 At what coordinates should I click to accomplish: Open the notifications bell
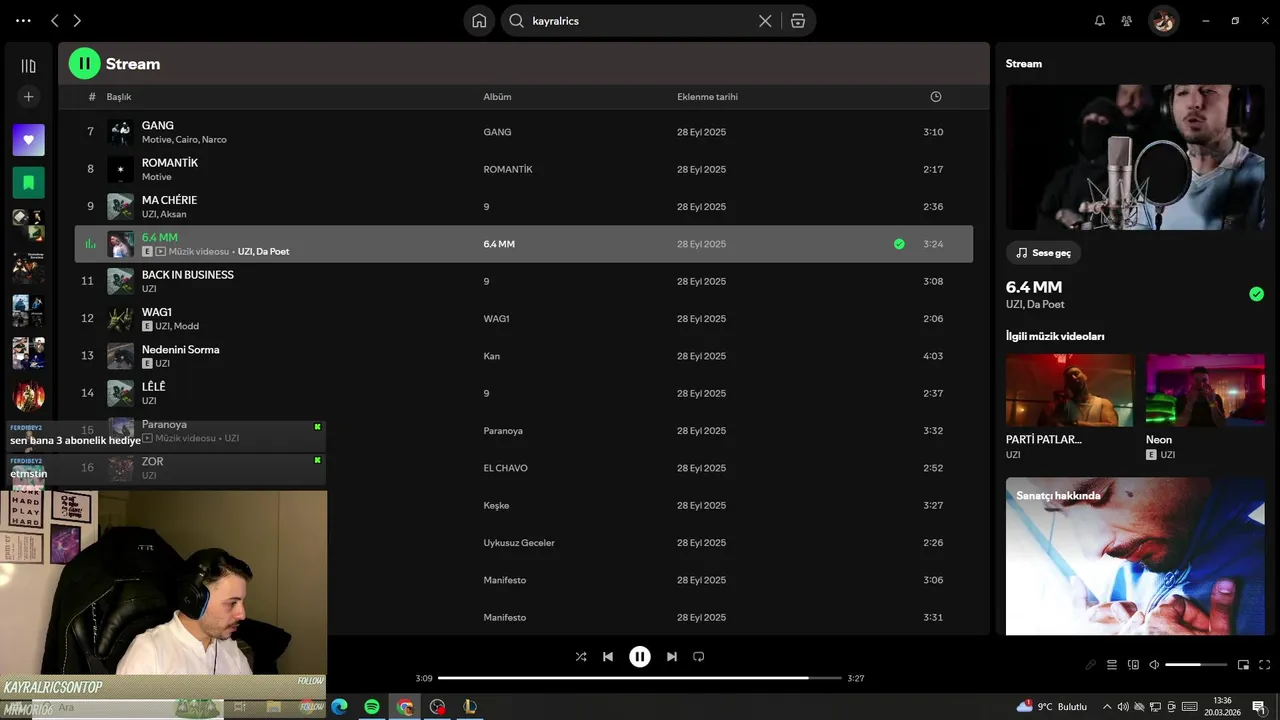(1100, 21)
